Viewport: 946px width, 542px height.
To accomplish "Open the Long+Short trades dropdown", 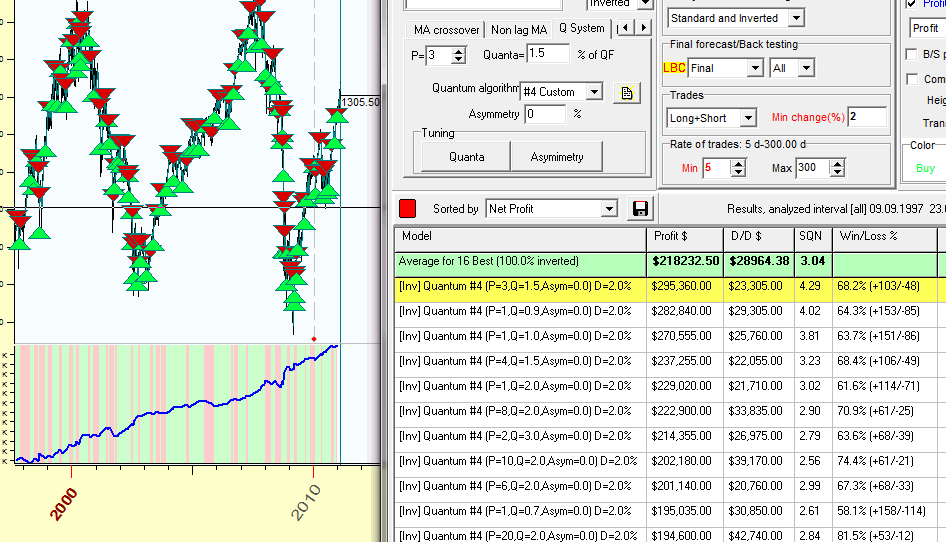I will coord(747,118).
